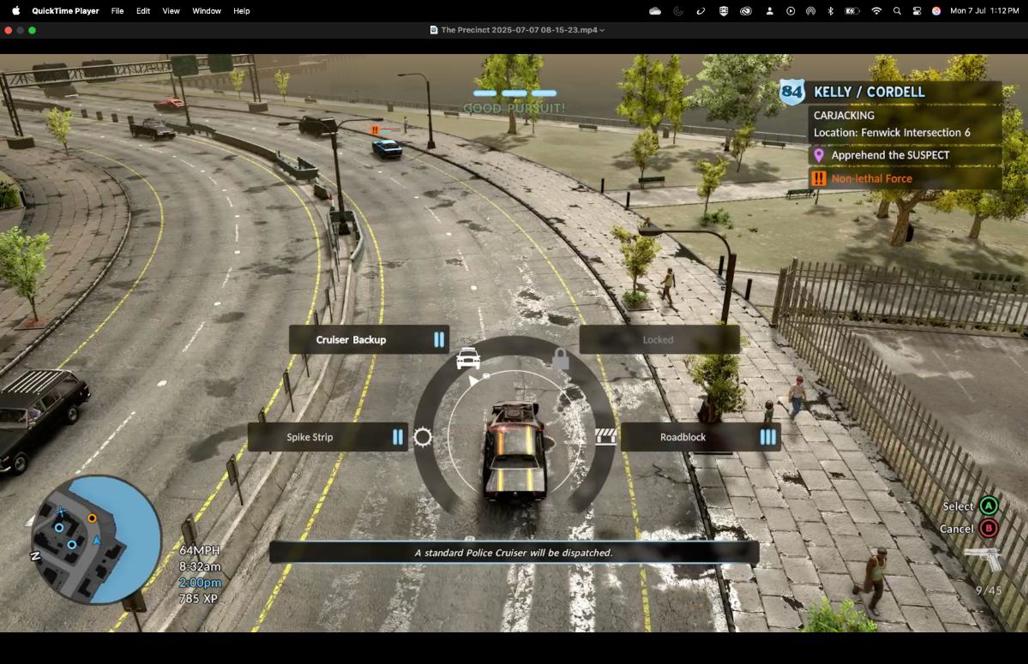This screenshot has width=1028, height=664.
Task: Click the orange marker on the minimap
Action: tap(92, 518)
